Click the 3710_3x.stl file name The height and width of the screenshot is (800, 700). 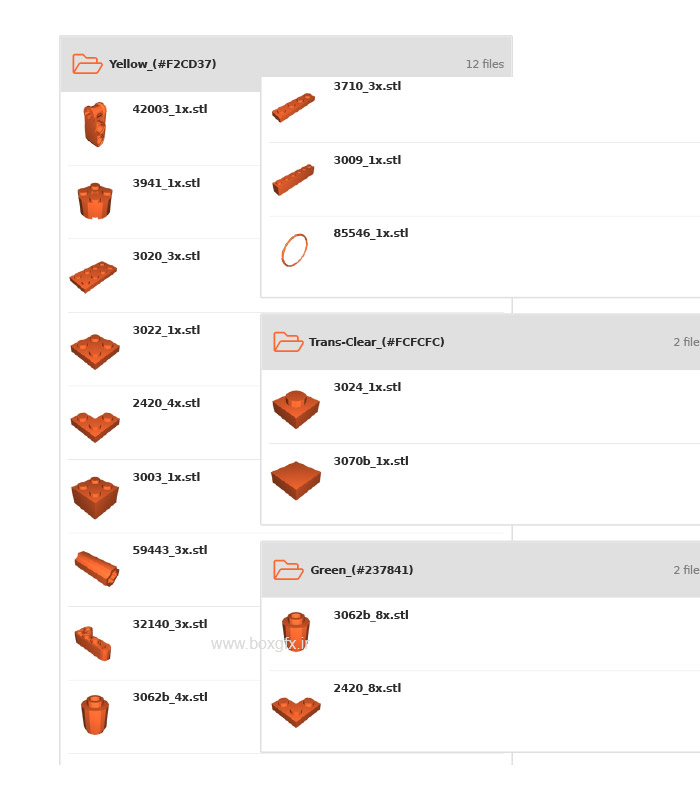click(x=367, y=87)
